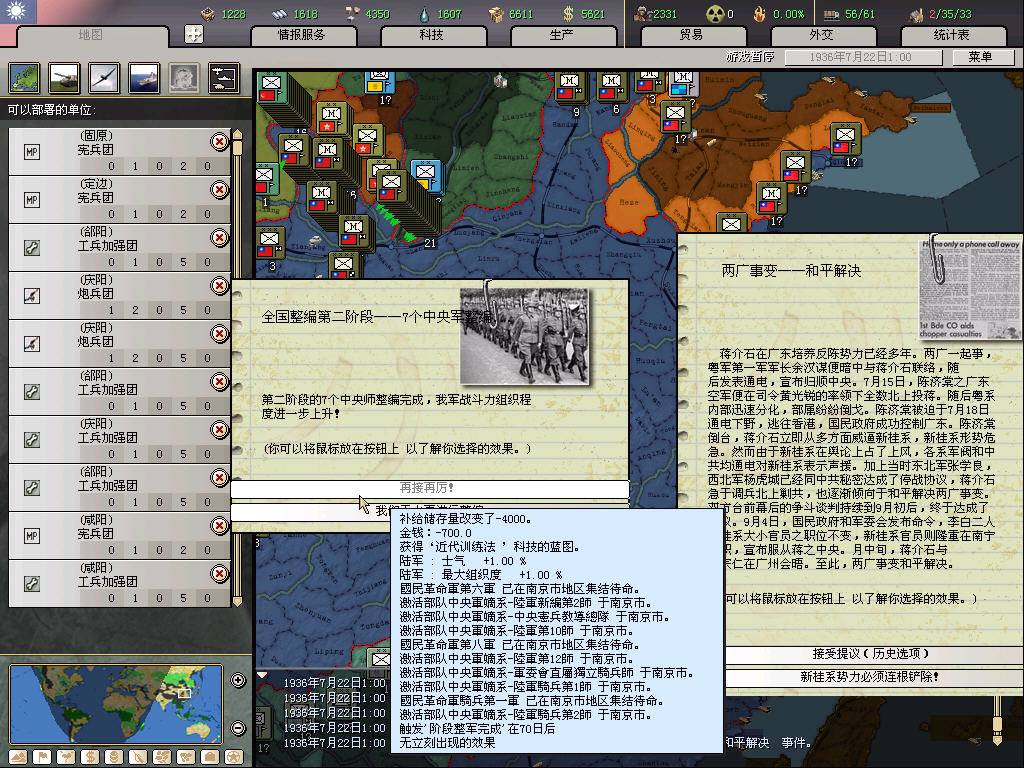Screen dimensions: 1024x768
Task: Click the 菜单 menu button
Action: pos(979,58)
